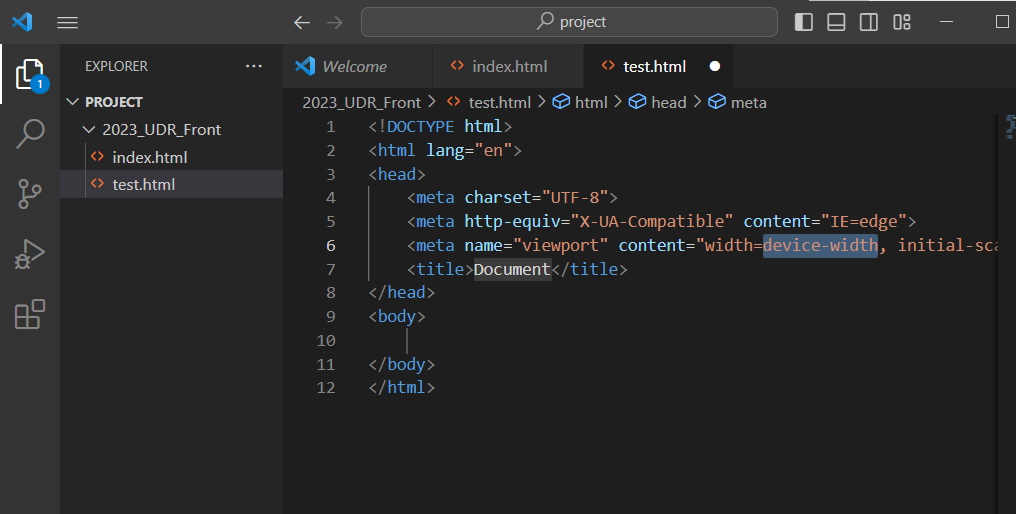This screenshot has width=1016, height=514.
Task: Click the minimap at editor right edge
Action: [x=1010, y=127]
